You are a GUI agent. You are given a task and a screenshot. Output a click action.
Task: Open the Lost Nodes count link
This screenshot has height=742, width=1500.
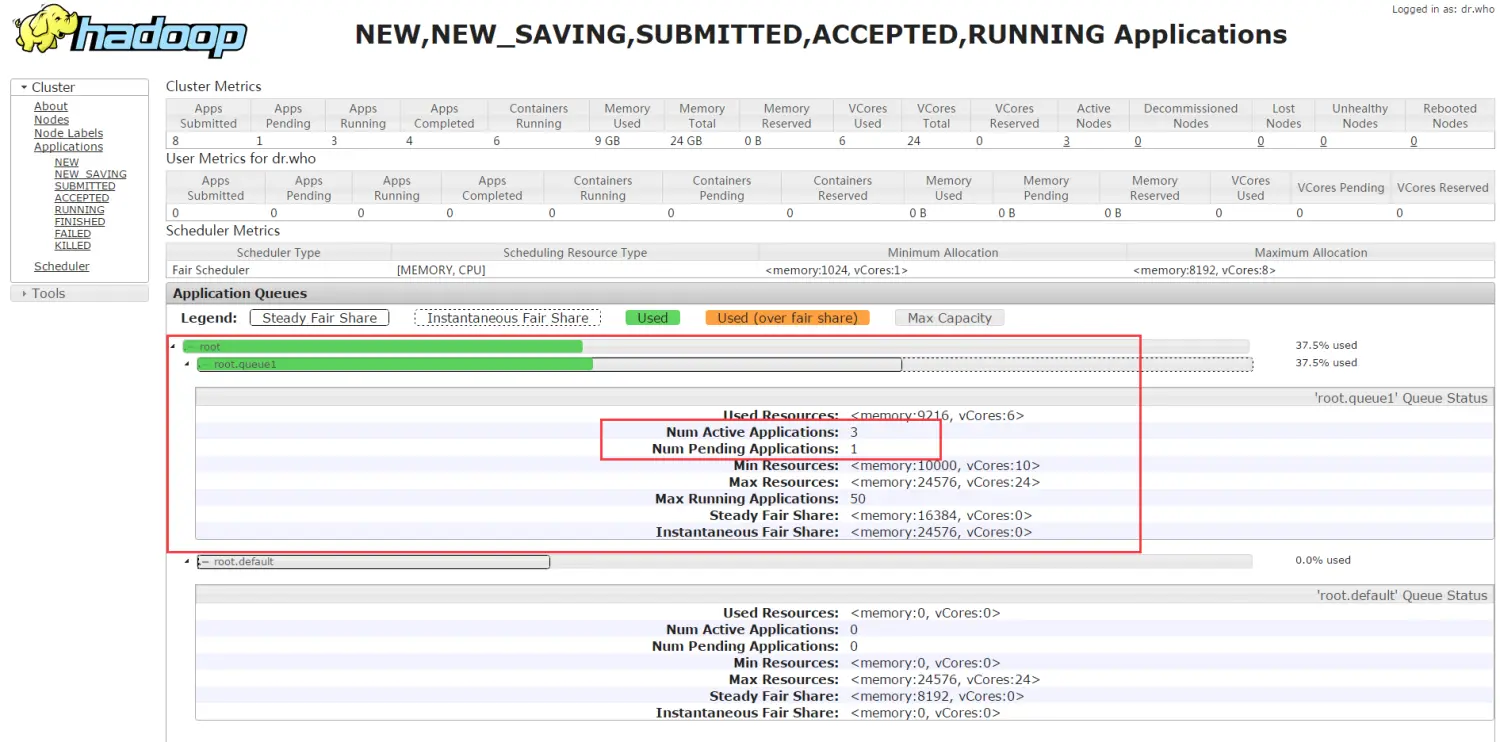point(1261,141)
